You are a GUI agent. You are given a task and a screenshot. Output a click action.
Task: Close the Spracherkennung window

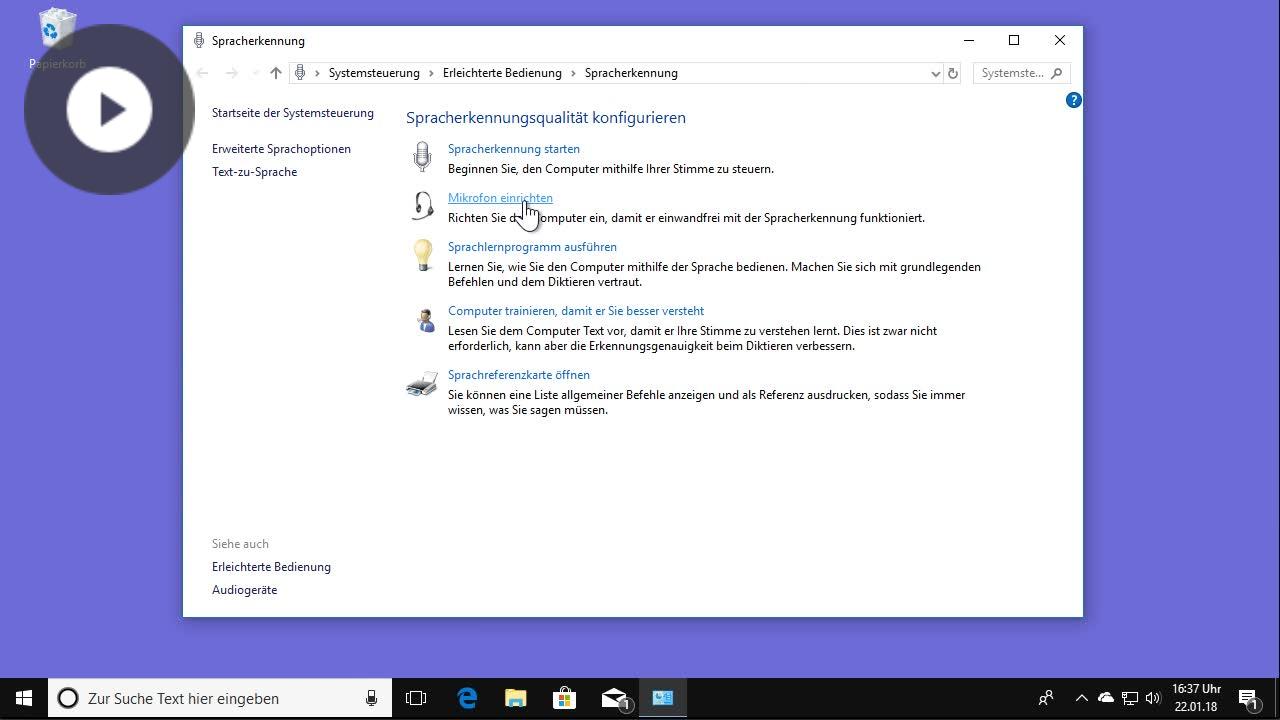tap(1060, 40)
